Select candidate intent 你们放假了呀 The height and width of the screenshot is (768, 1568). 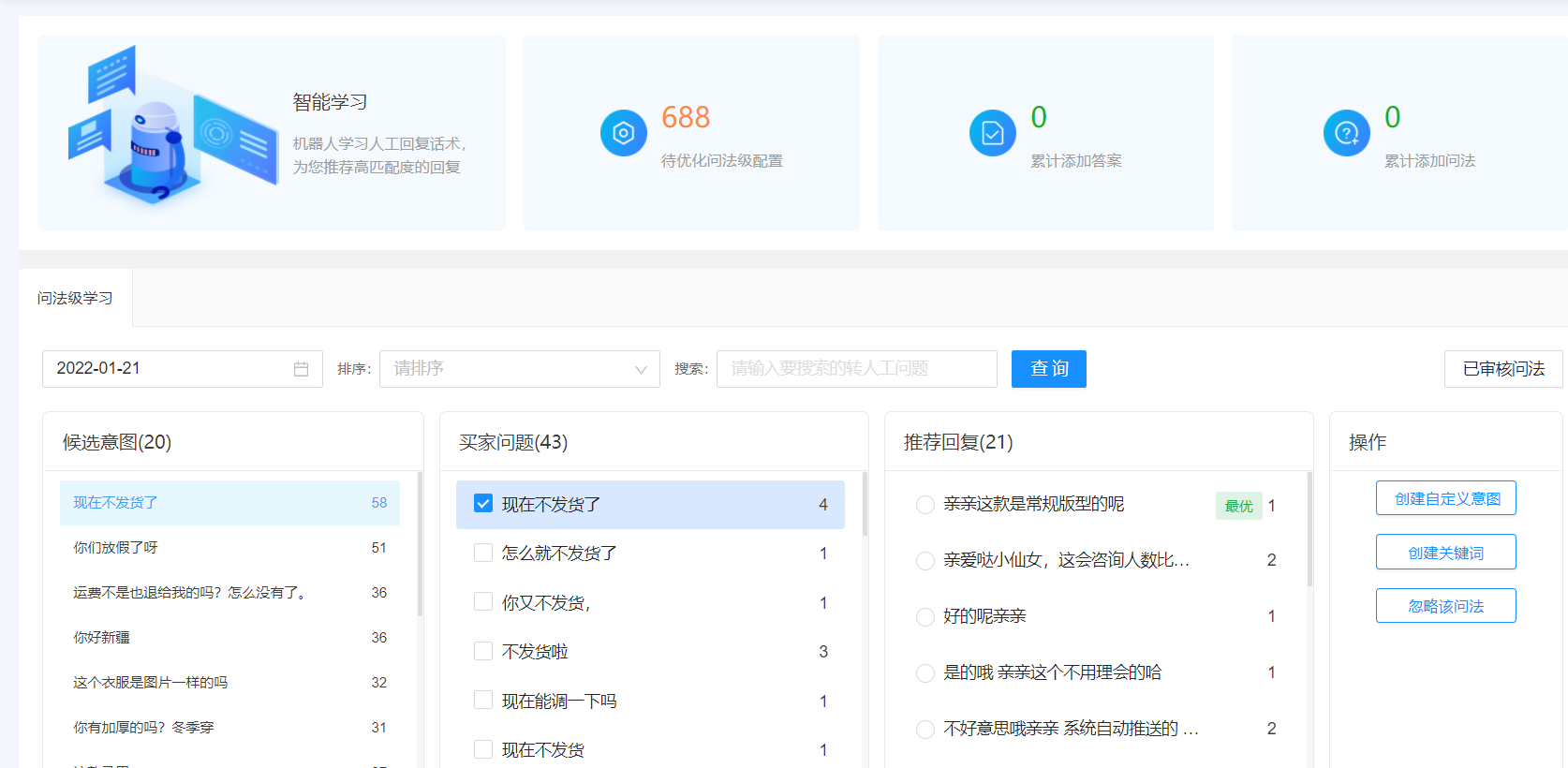229,548
